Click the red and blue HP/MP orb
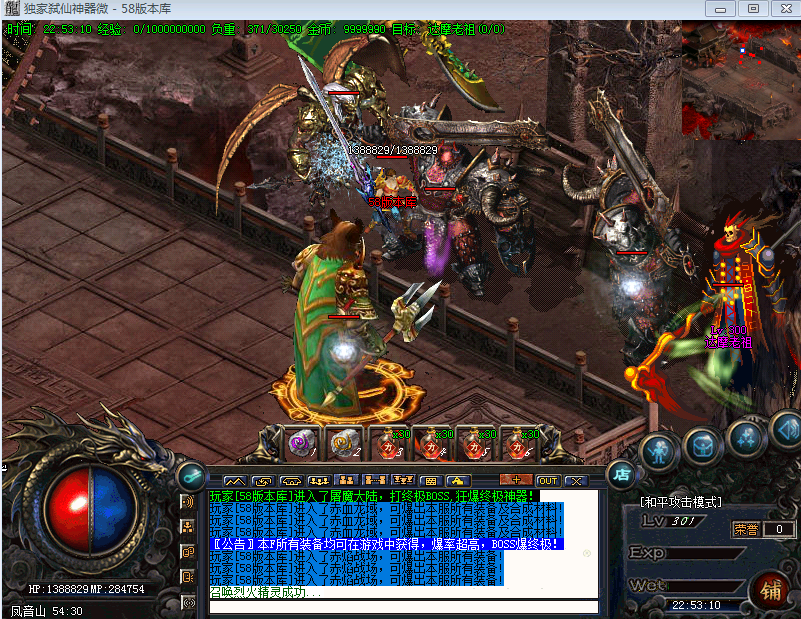The image size is (801, 619). [89, 510]
